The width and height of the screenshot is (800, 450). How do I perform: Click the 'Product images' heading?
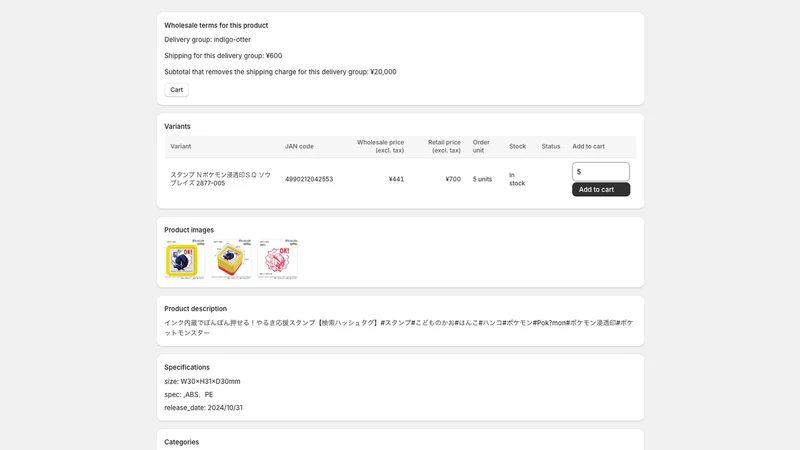pyautogui.click(x=189, y=230)
